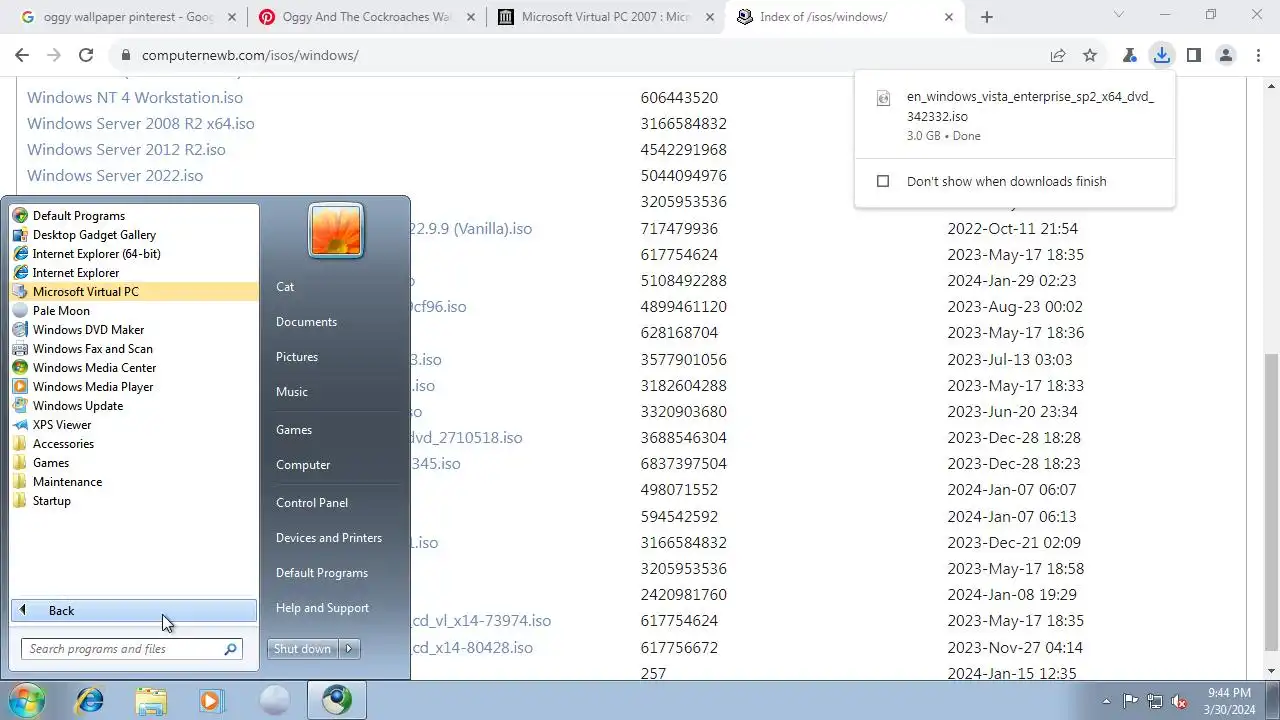Image resolution: width=1280 pixels, height=720 pixels.
Task: Toggle Chrome side panel icon
Action: click(x=1193, y=55)
